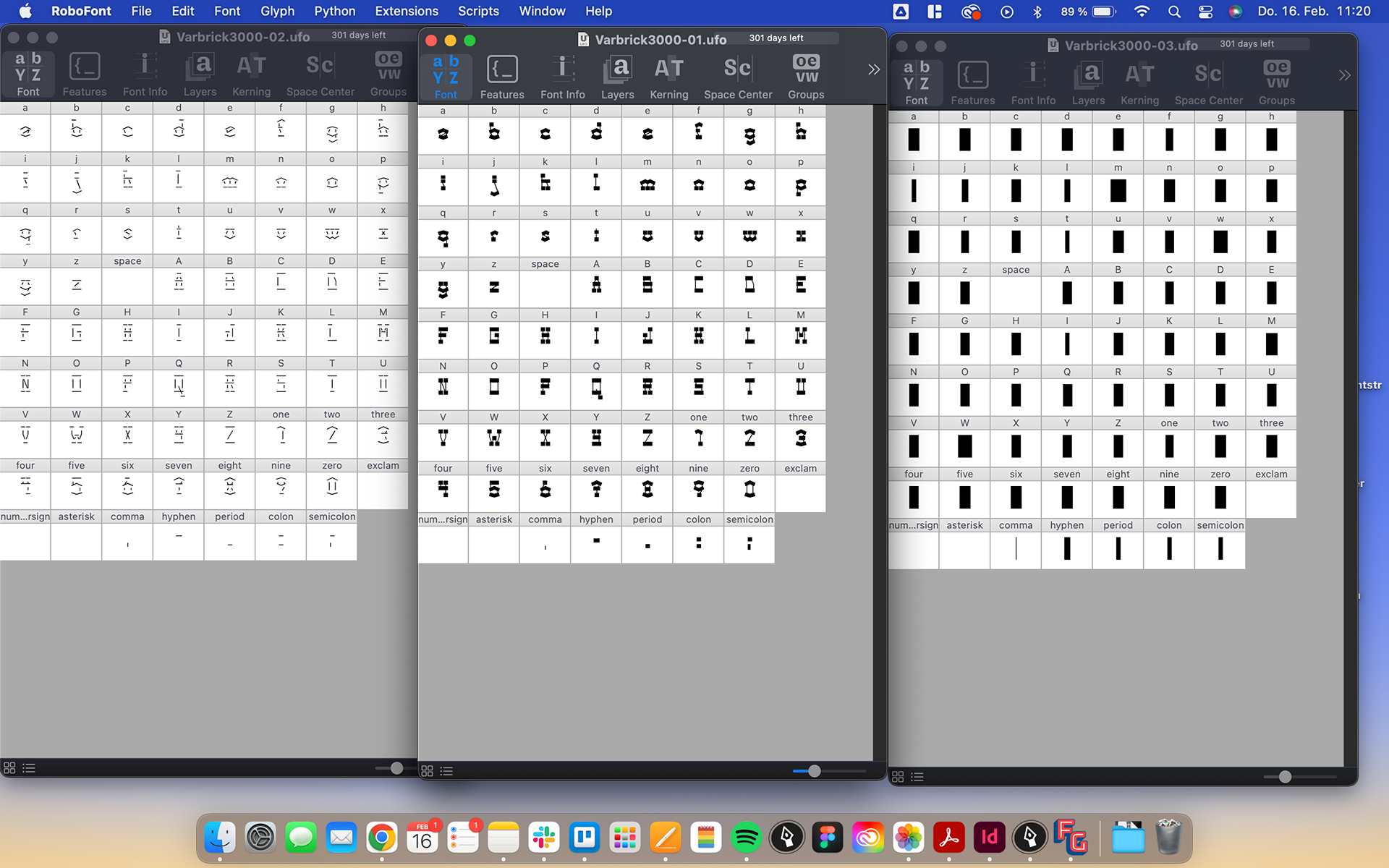Image resolution: width=1389 pixels, height=868 pixels.
Task: Click cell size slider in Varbrick3000-01 window
Action: [814, 771]
